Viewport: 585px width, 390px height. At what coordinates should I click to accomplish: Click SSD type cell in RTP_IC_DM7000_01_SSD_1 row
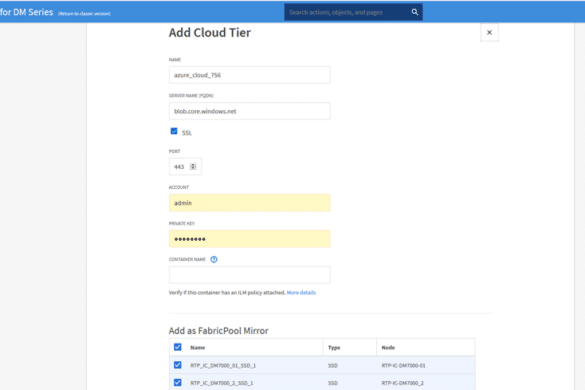pyautogui.click(x=333, y=365)
